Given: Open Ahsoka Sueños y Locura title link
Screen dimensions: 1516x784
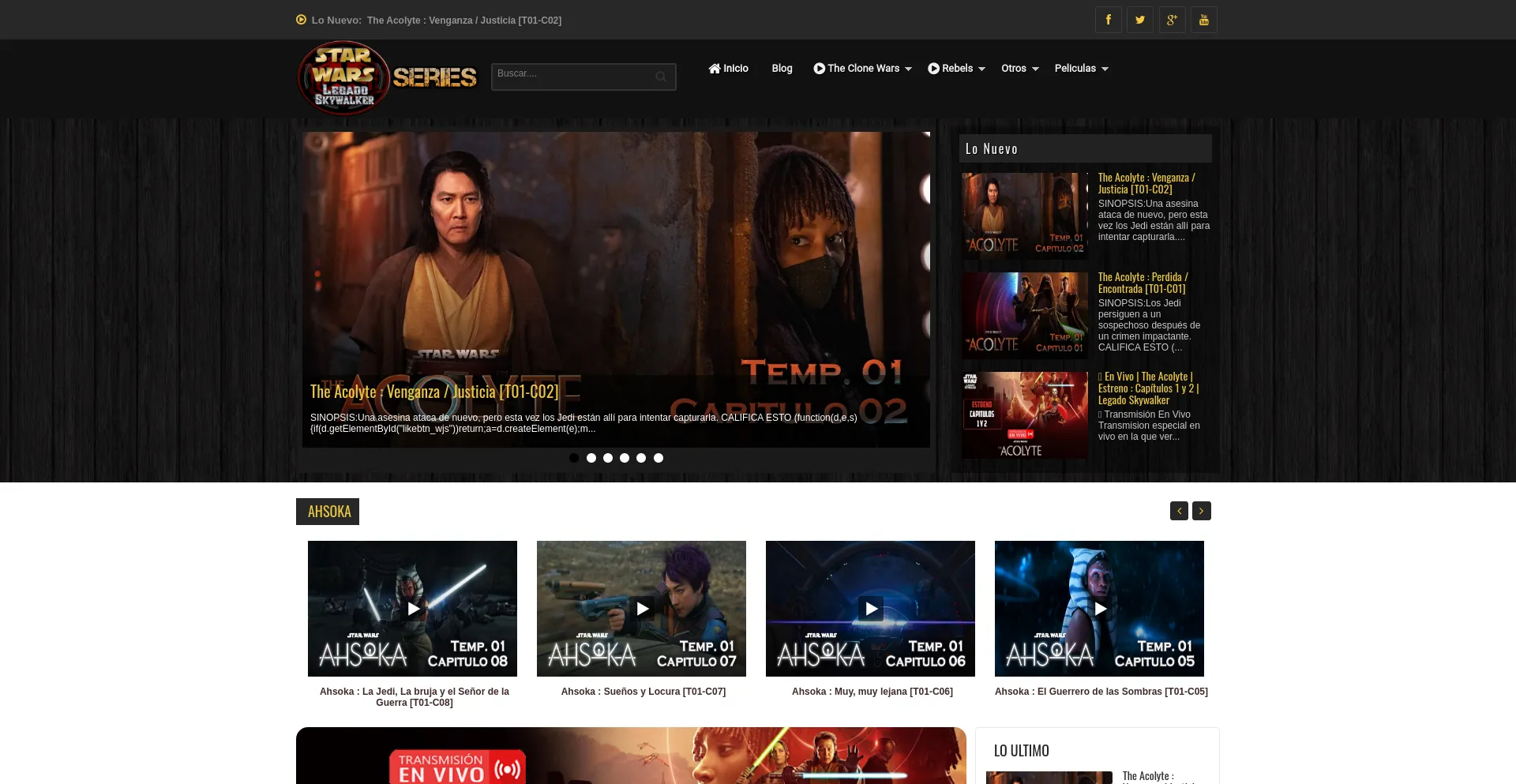Looking at the screenshot, I should (644, 692).
